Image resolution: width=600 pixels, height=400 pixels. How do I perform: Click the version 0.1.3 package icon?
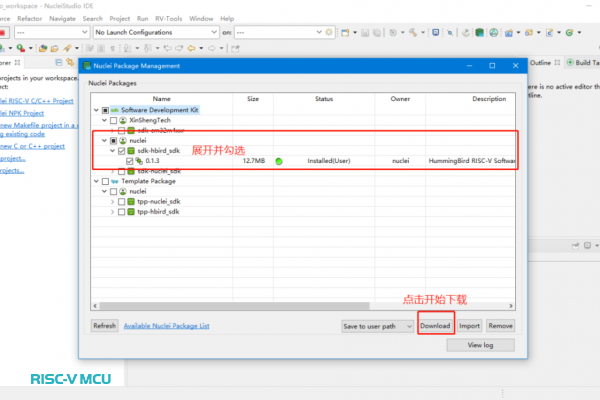tap(139, 161)
